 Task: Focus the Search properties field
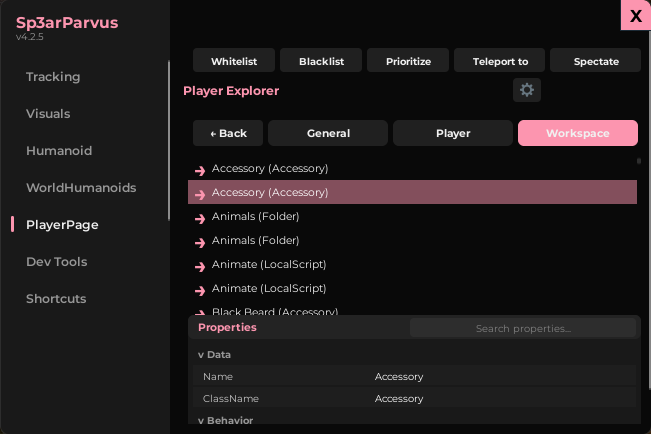(523, 328)
